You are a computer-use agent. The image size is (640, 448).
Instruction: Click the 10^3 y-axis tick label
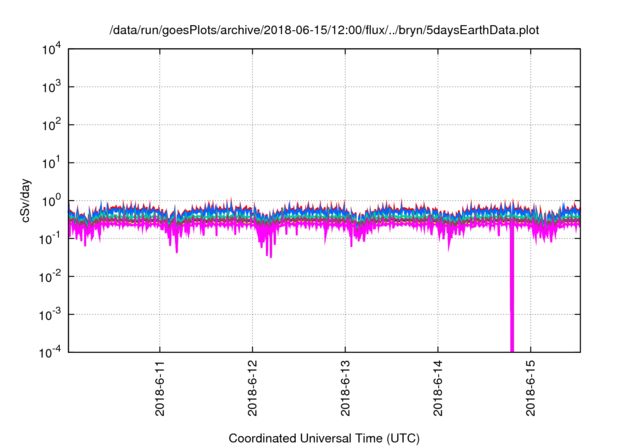(x=51, y=87)
